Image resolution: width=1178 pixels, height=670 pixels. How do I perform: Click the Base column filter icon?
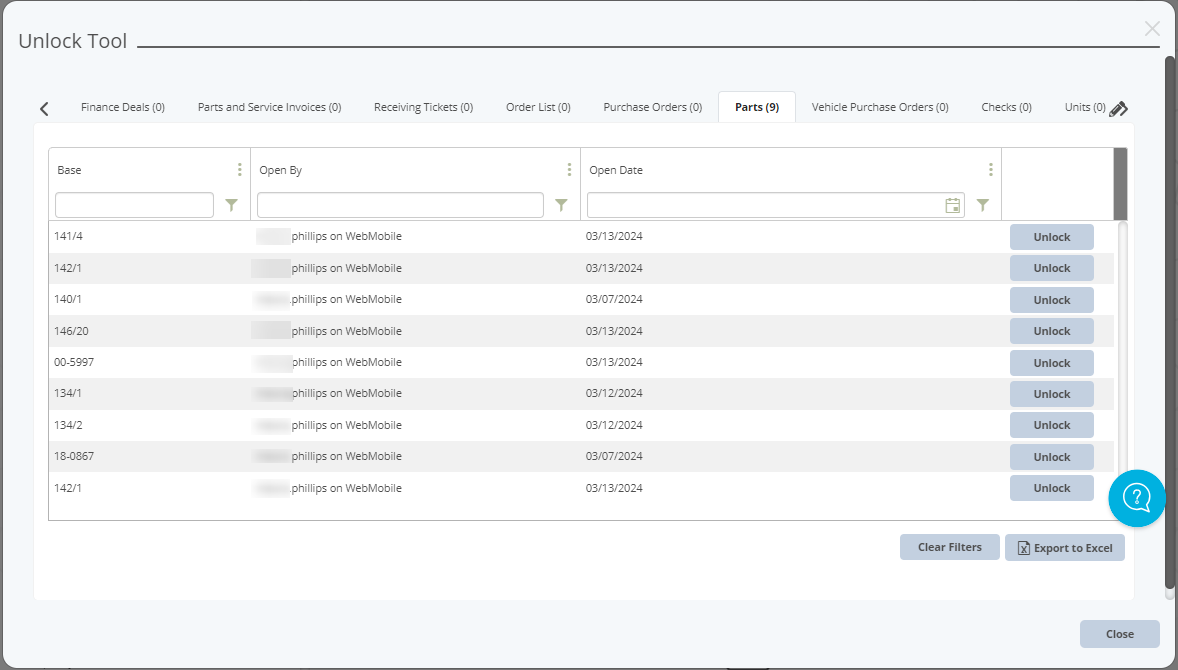click(x=231, y=205)
